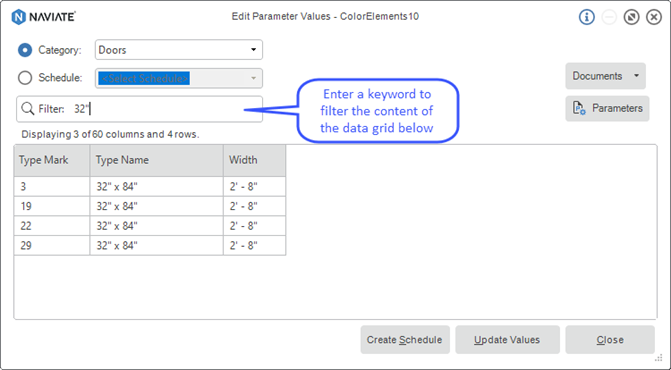Open the info help icon
This screenshot has height=370, width=671.
pos(587,17)
